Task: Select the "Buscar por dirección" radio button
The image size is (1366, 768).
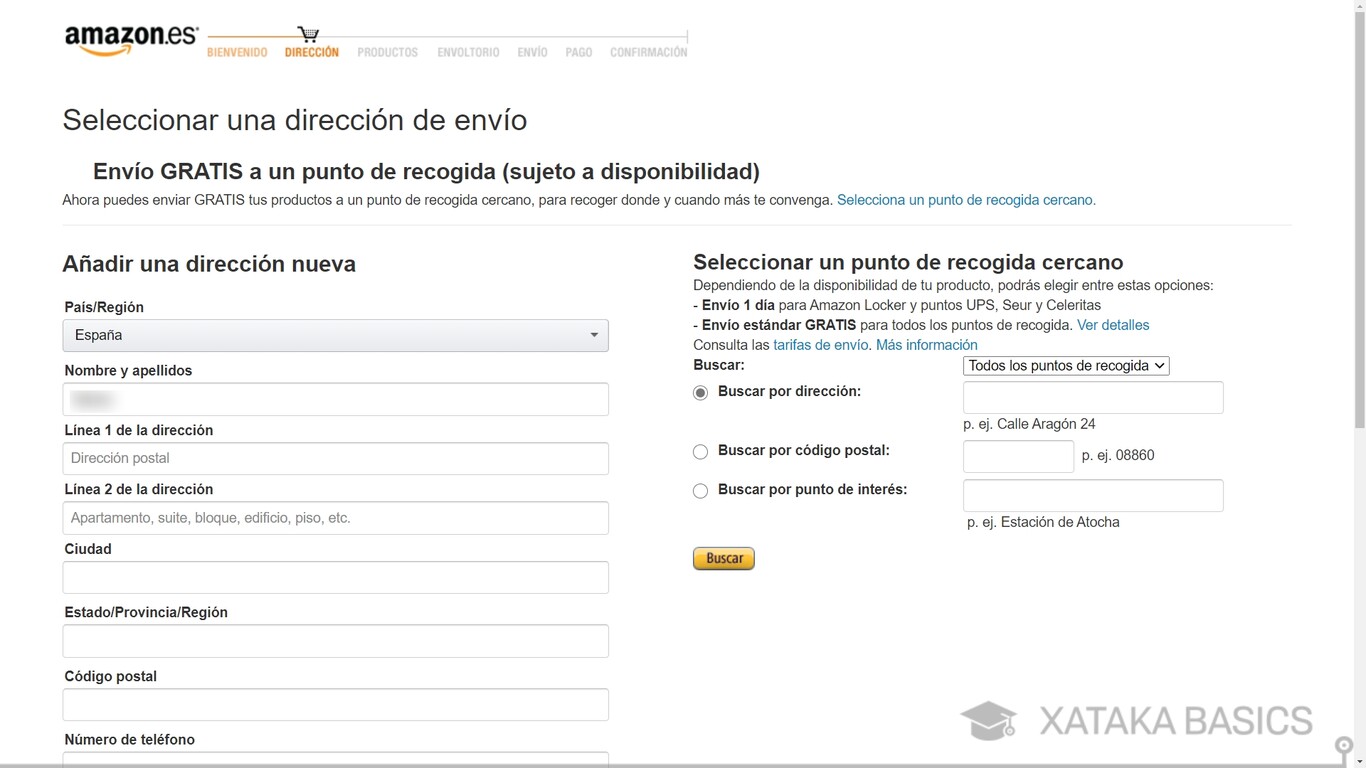Action: 700,392
